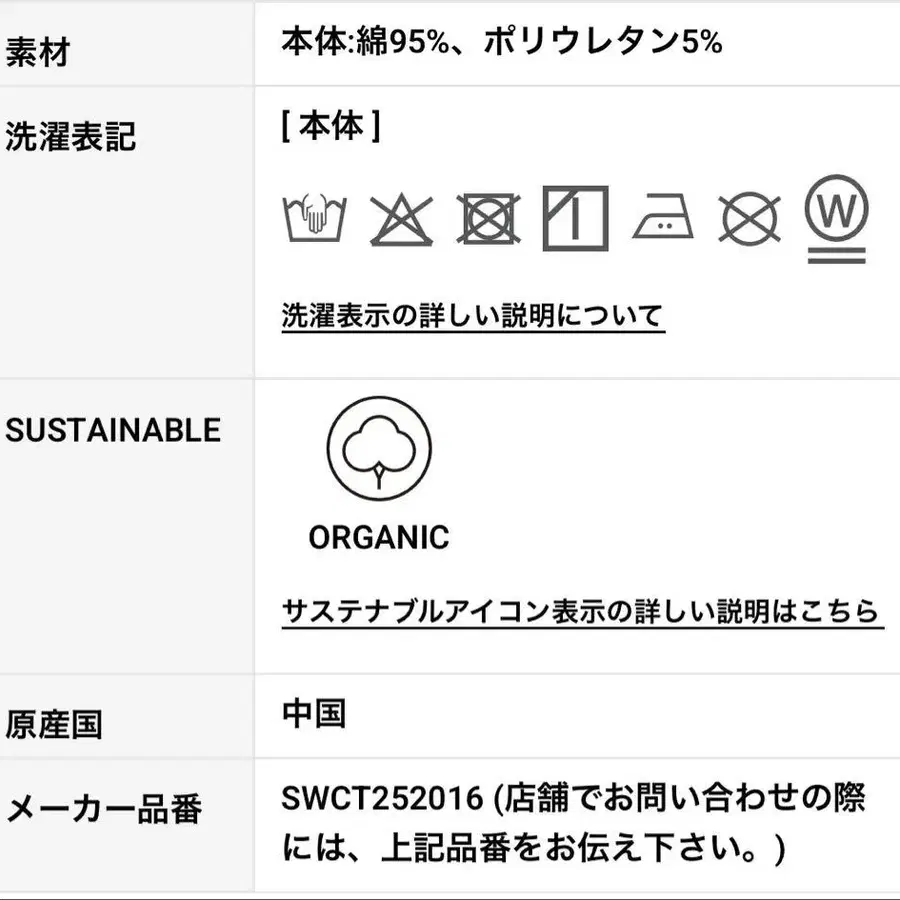Click the country of origin value 中国
The height and width of the screenshot is (900, 900).
click(x=314, y=713)
